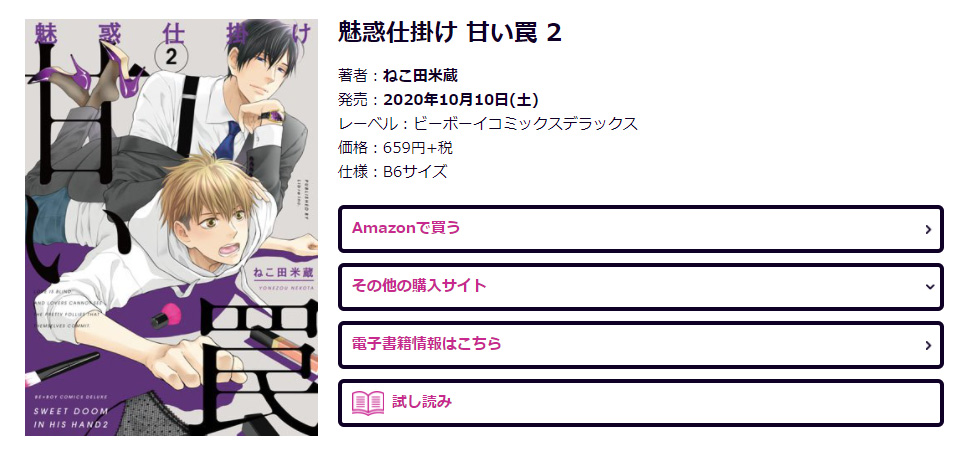
Task: Click release date 2020年10月10日(土)
Action: (460, 100)
